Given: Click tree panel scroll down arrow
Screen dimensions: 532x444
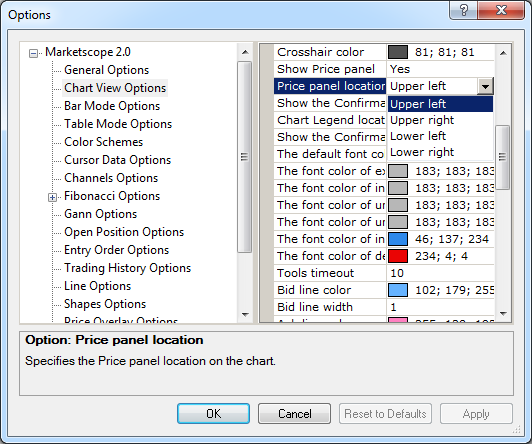Looking at the screenshot, I should point(245,314).
